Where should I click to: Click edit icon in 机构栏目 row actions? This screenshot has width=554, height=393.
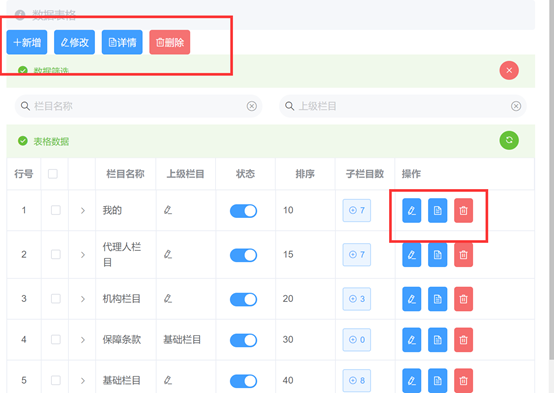412,299
